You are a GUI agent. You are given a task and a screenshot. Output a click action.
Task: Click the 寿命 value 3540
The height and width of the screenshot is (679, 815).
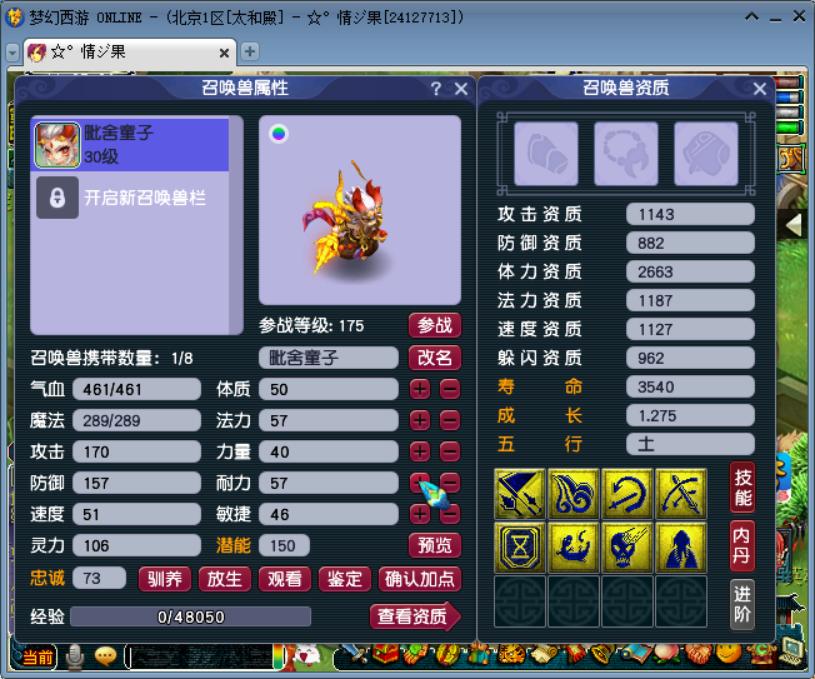coord(690,387)
